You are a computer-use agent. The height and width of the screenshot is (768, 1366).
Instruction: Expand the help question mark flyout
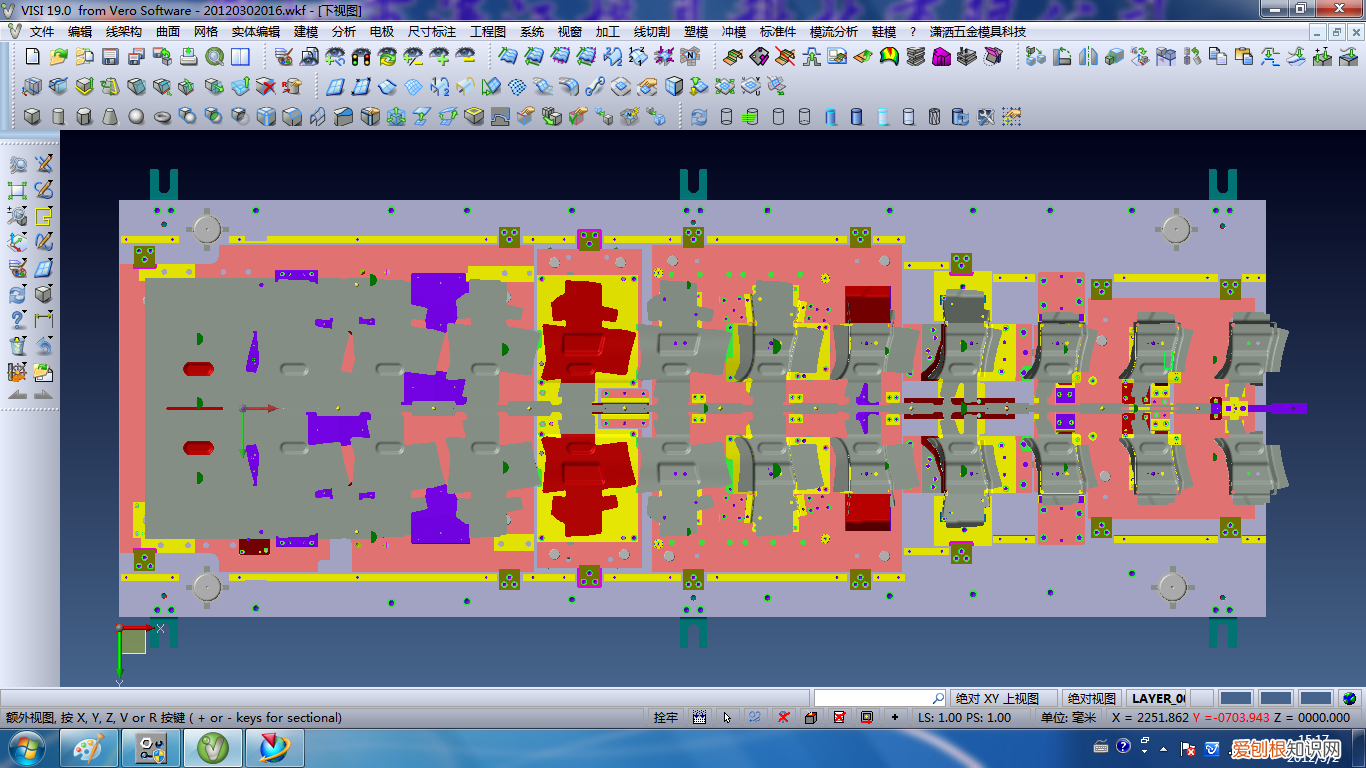tap(17, 320)
